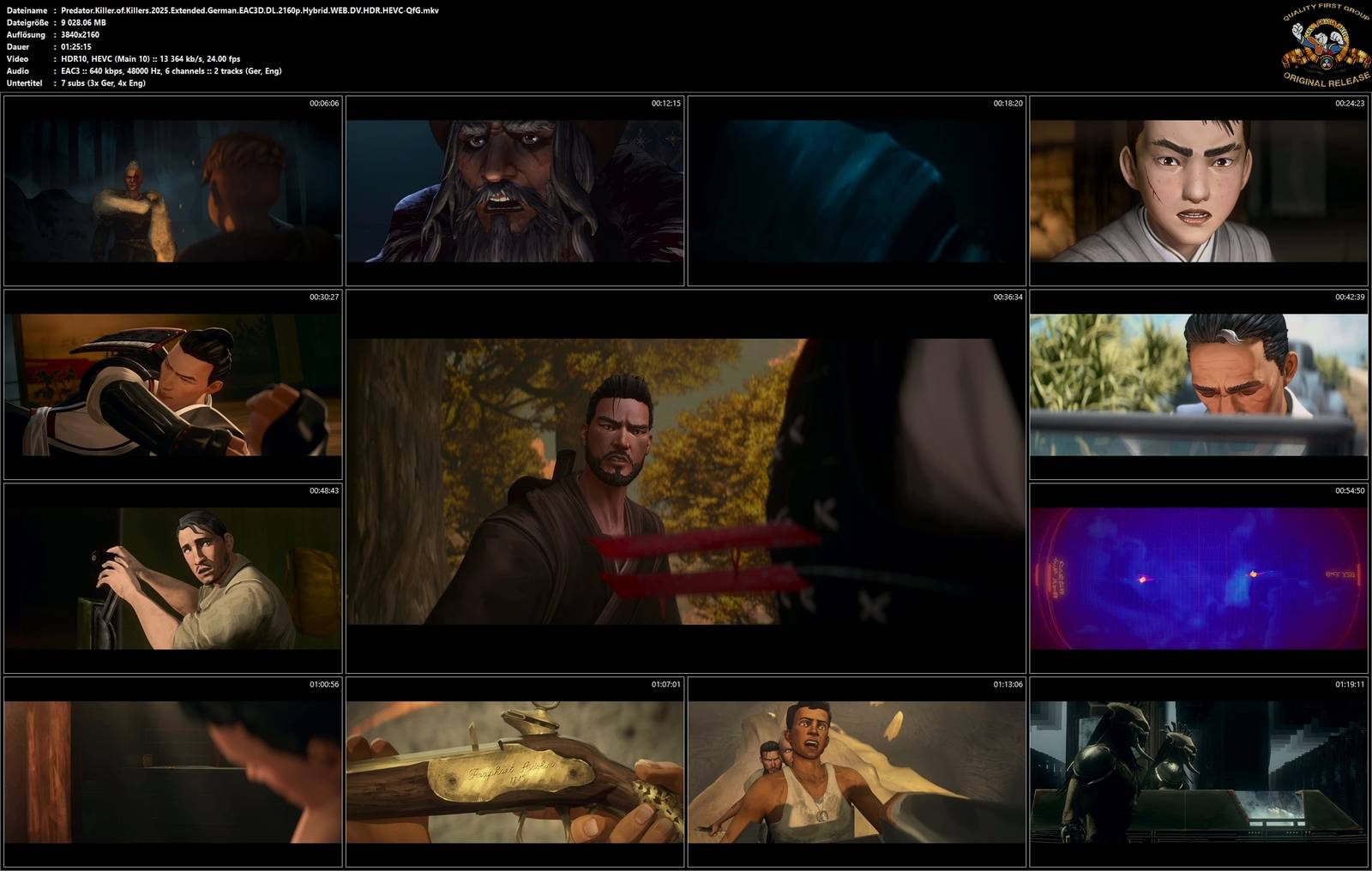Open the pilot thumbnail at 00:48:43
The height and width of the screenshot is (871, 1372).
[x=173, y=578]
